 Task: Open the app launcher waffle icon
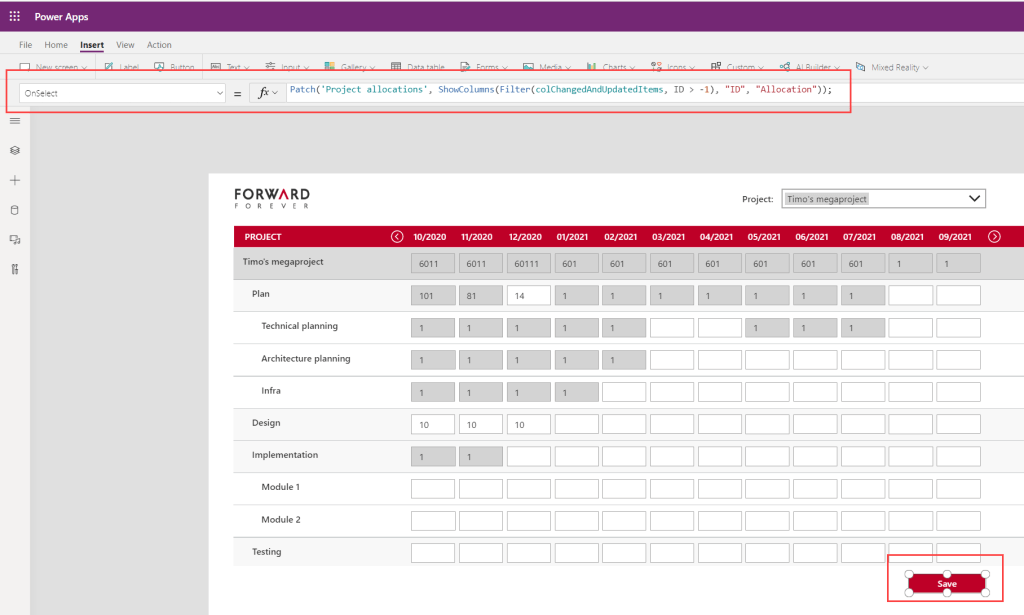coord(14,17)
